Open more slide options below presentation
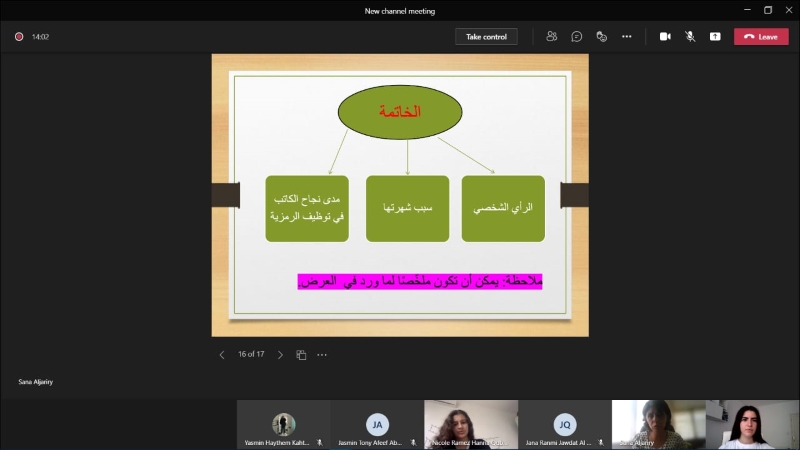Screen dimensions: 800x450 point(322,355)
